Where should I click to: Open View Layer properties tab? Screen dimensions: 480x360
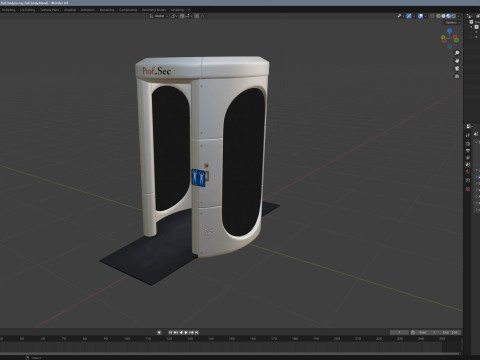pyautogui.click(x=468, y=158)
